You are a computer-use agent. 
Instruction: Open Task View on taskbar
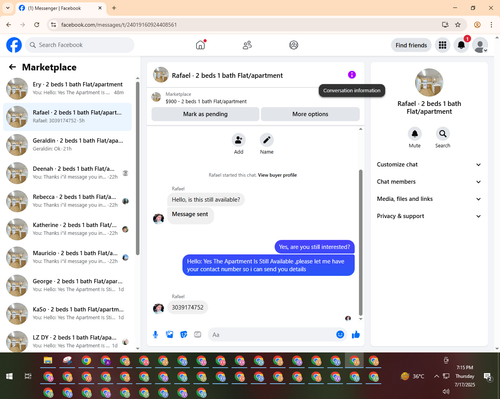pos(28,376)
